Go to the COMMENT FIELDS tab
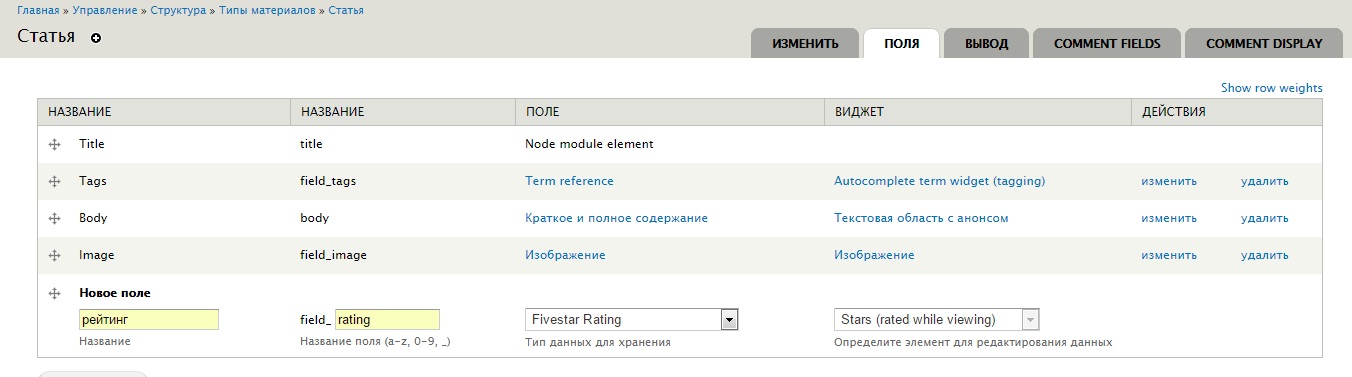Screen dimensions: 1352x377 pyautogui.click(x=1107, y=44)
